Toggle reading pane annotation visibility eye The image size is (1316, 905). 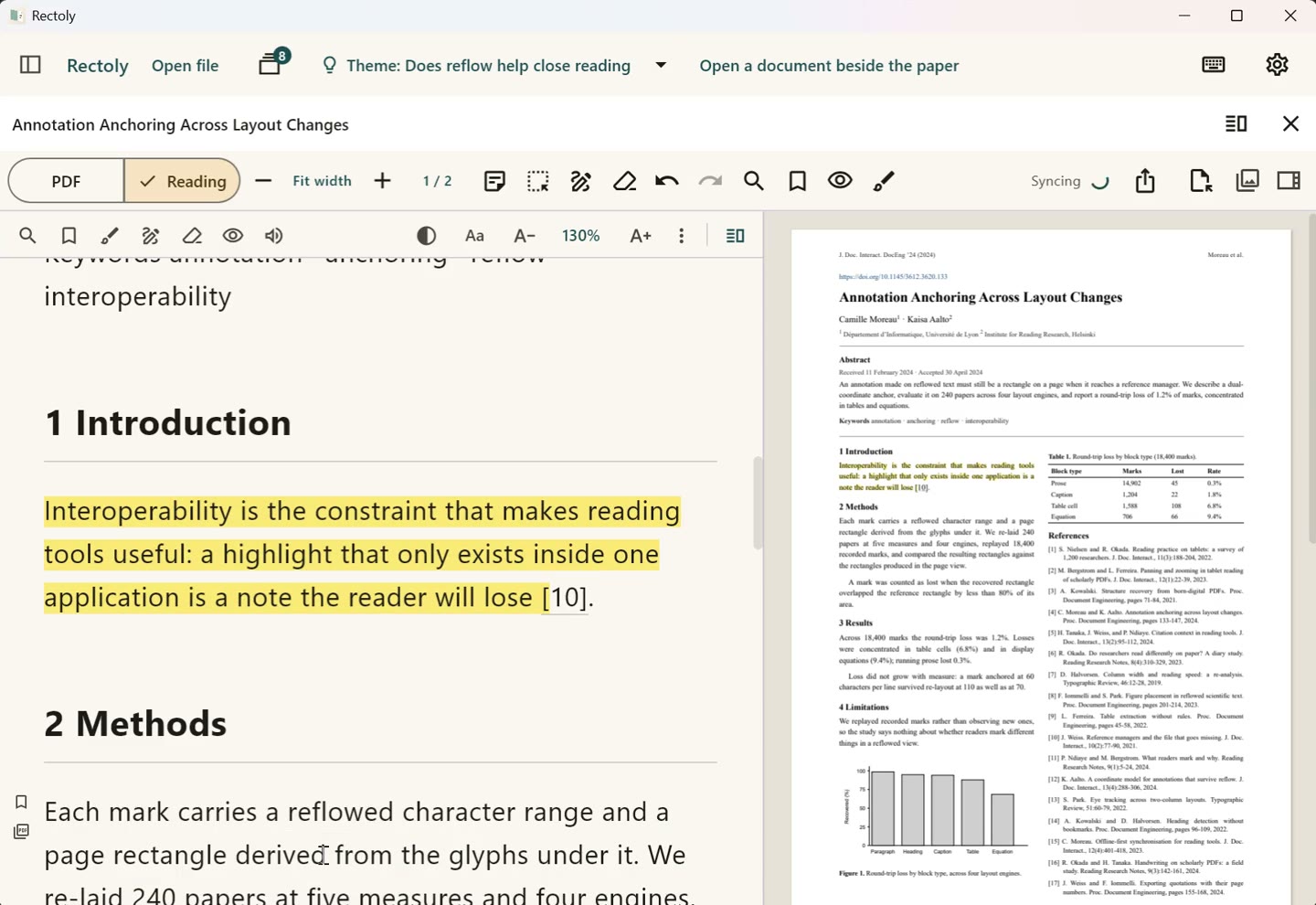tap(233, 236)
